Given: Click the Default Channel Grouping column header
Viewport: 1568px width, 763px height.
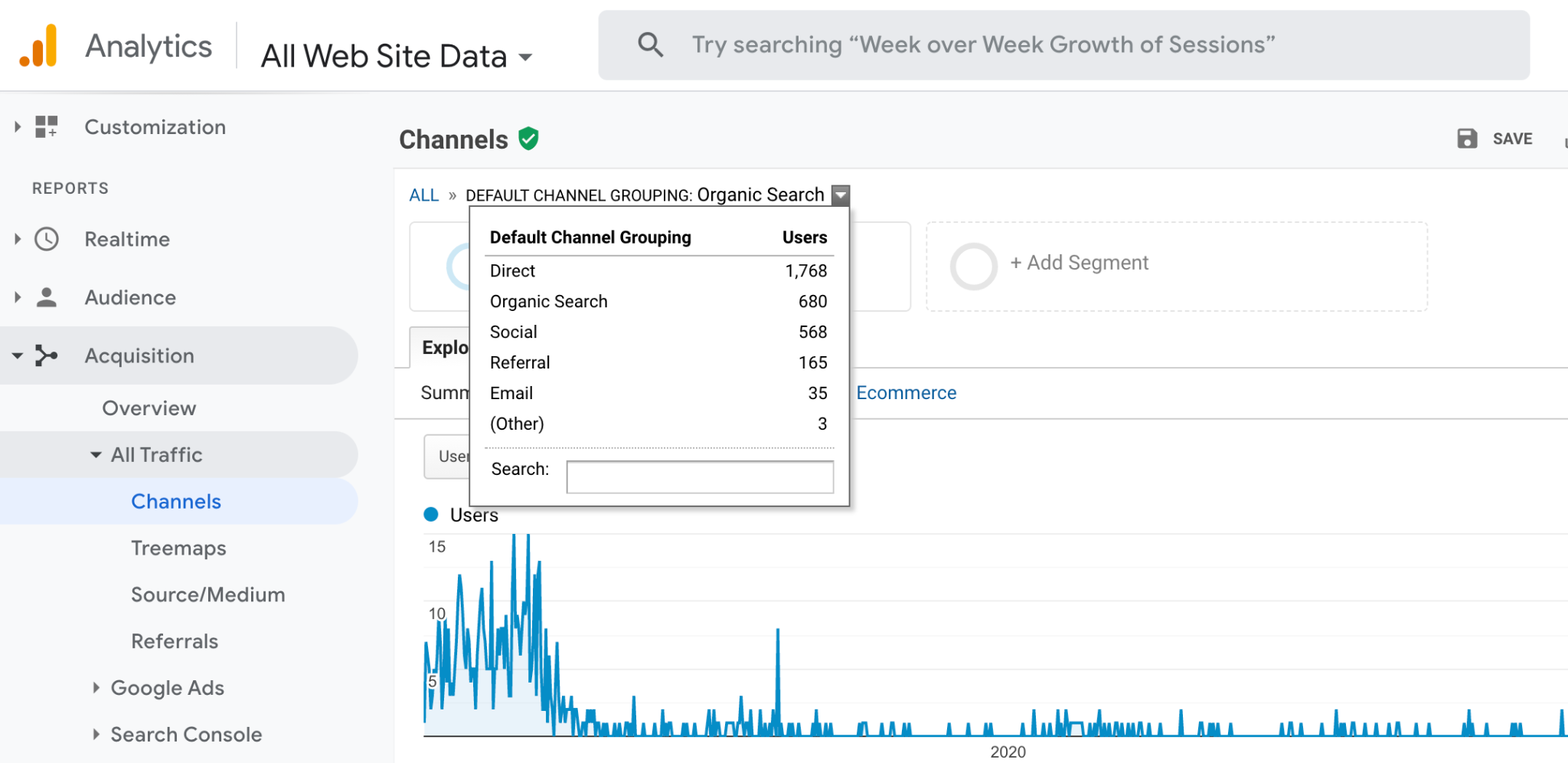Looking at the screenshot, I should tap(590, 237).
